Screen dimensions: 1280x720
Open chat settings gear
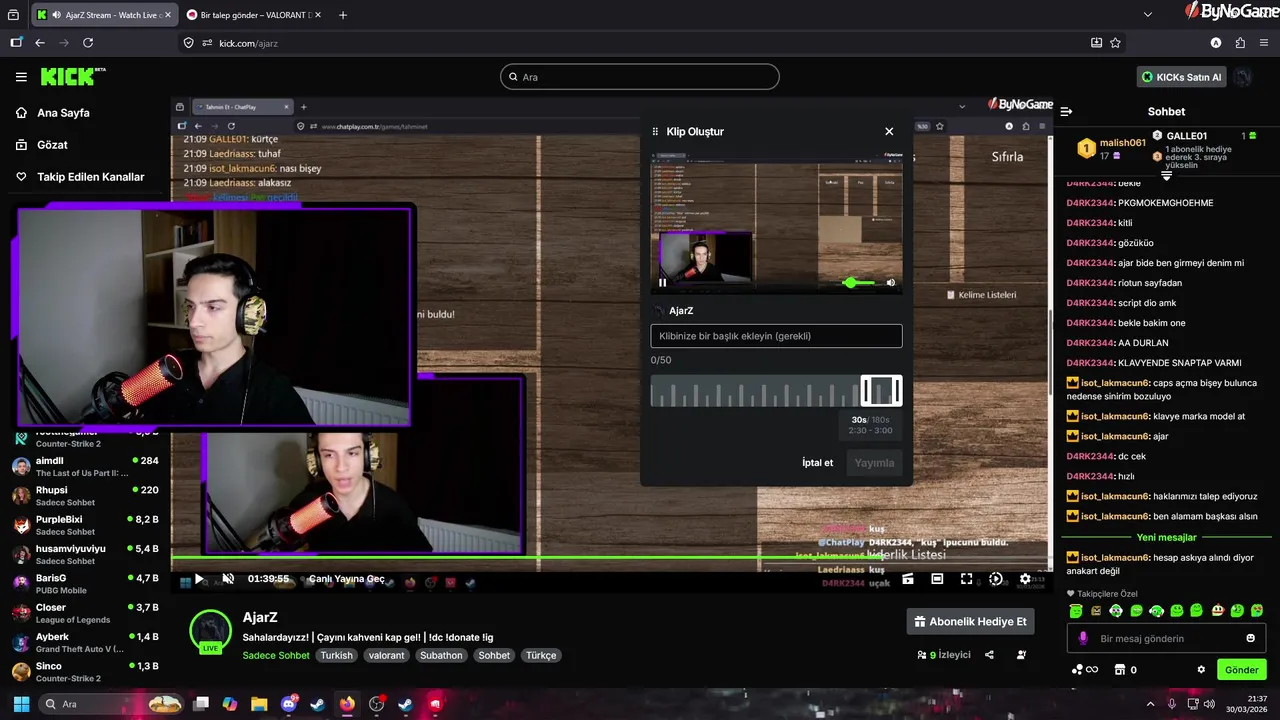(1201, 670)
